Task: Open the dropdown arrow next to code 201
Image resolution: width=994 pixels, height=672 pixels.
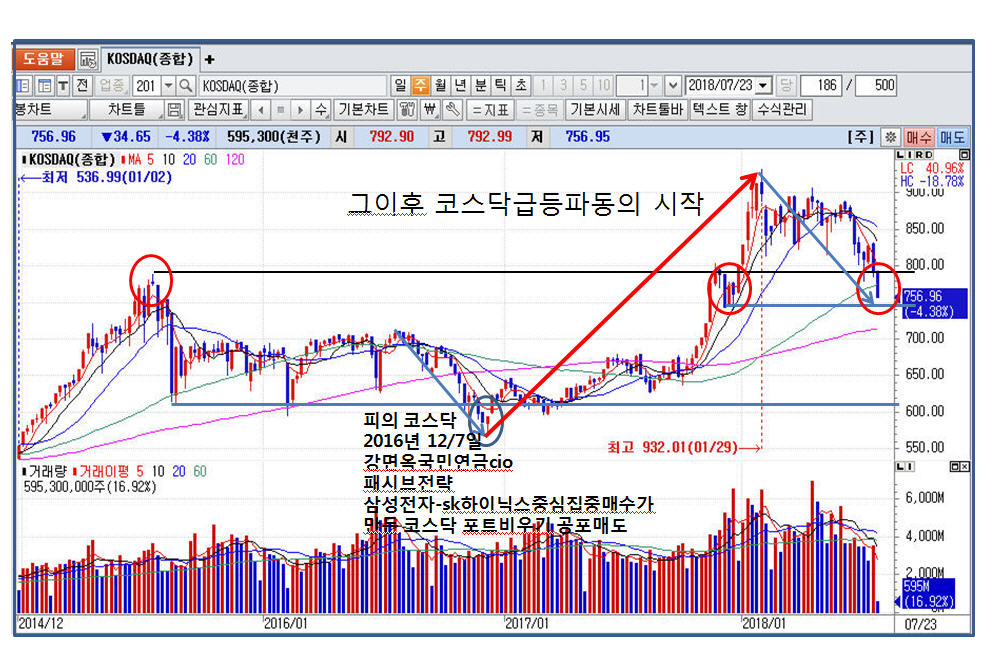Action: pos(167,86)
